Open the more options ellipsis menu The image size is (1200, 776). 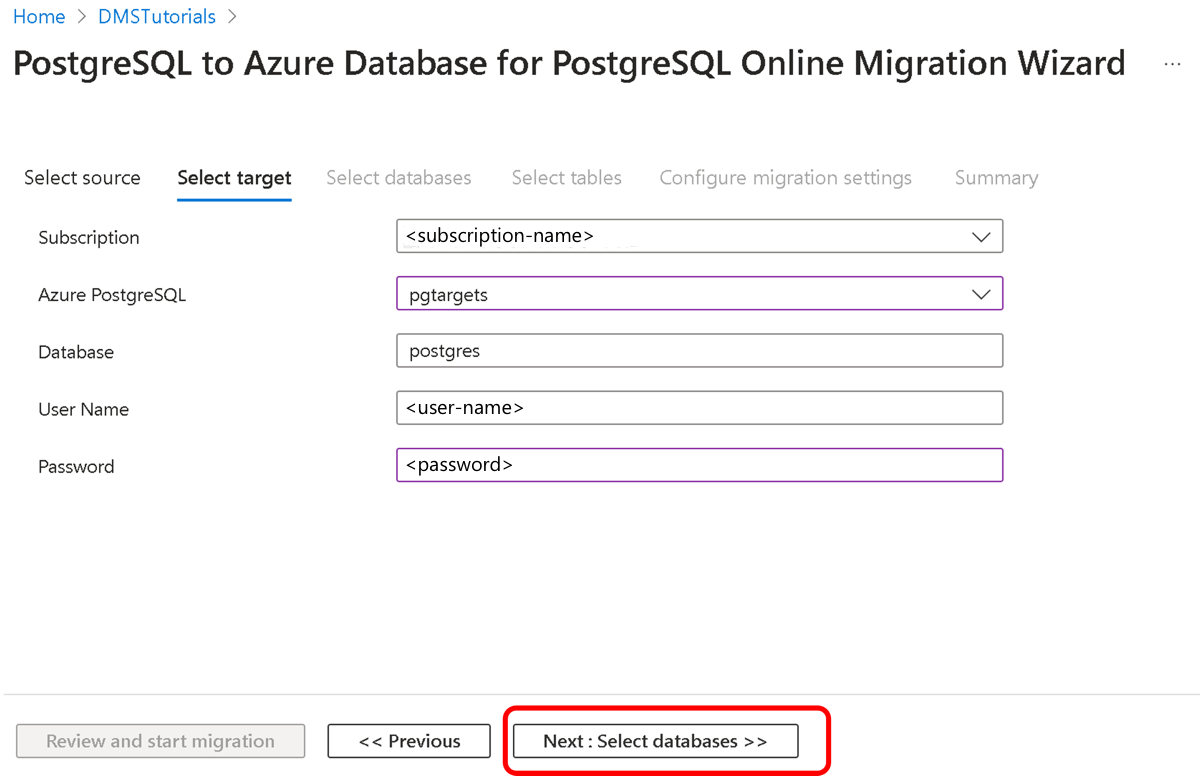(x=1172, y=64)
